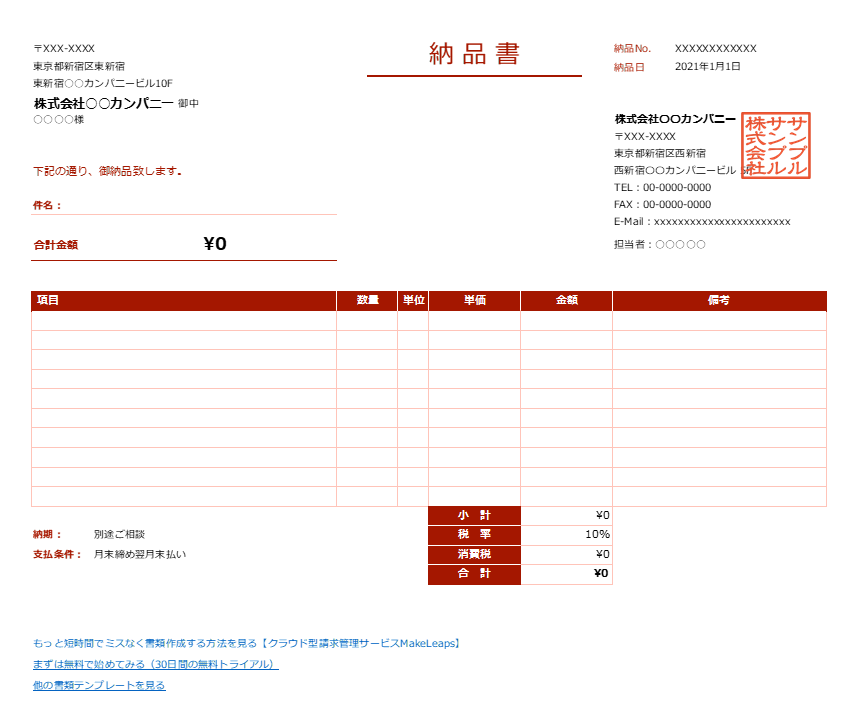The image size is (858, 720).
Task: Open the MakeLeaps cloud invoicing service link
Action: pyautogui.click(x=246, y=643)
